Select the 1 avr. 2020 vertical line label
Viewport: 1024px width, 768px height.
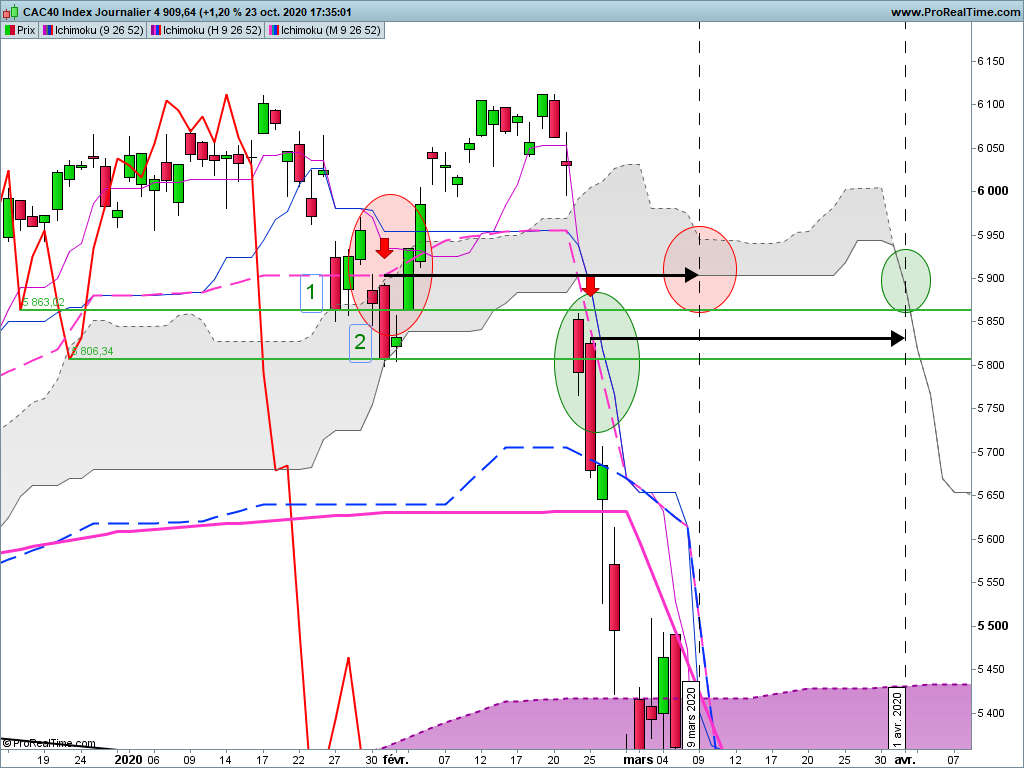(x=897, y=718)
